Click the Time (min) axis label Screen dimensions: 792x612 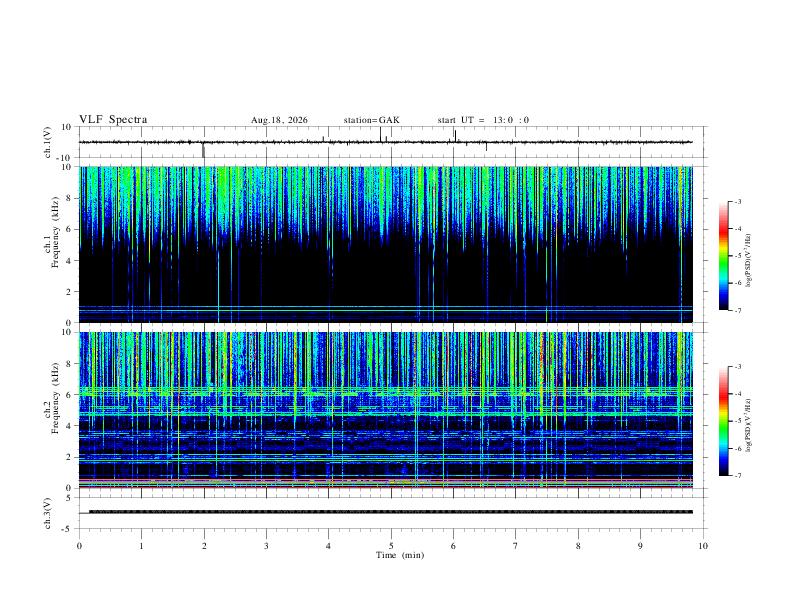coord(400,555)
